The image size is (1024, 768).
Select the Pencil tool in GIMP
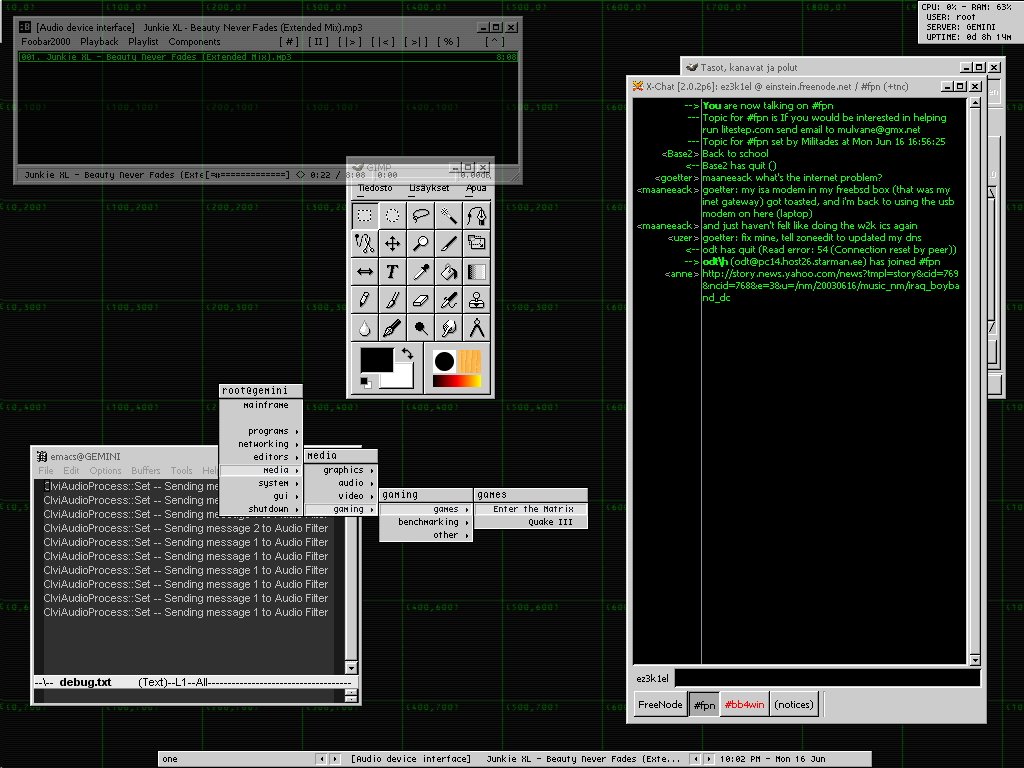pos(364,300)
